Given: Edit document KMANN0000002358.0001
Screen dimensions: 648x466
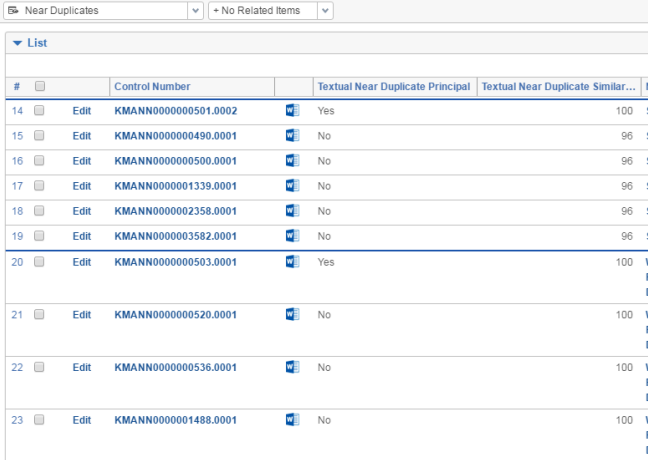Looking at the screenshot, I should 82,212.
